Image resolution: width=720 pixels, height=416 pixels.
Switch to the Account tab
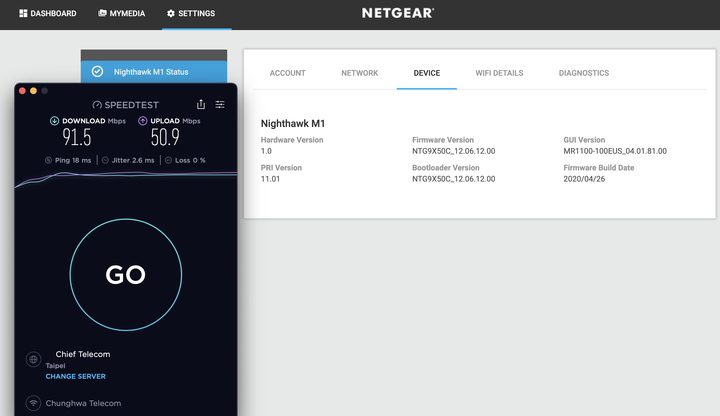(x=287, y=73)
